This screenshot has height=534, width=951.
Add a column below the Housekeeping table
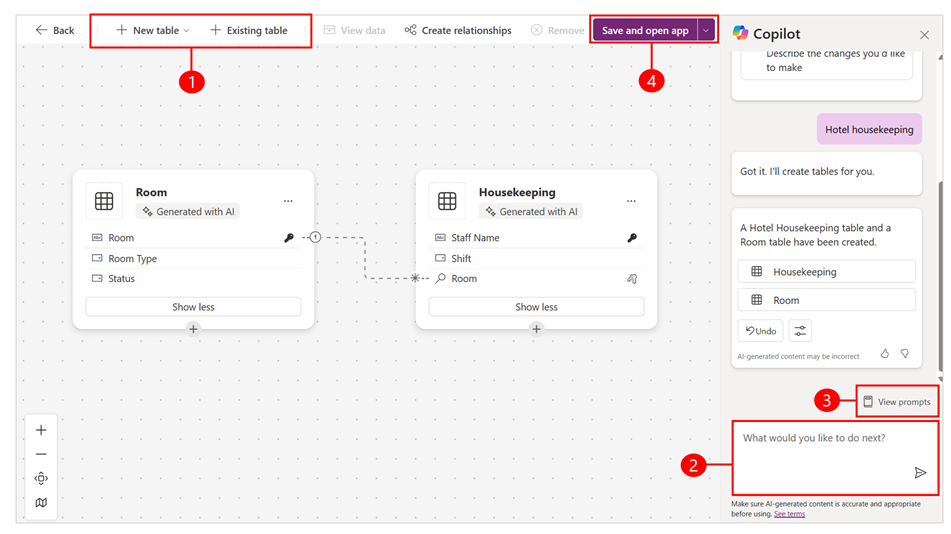[x=537, y=329]
